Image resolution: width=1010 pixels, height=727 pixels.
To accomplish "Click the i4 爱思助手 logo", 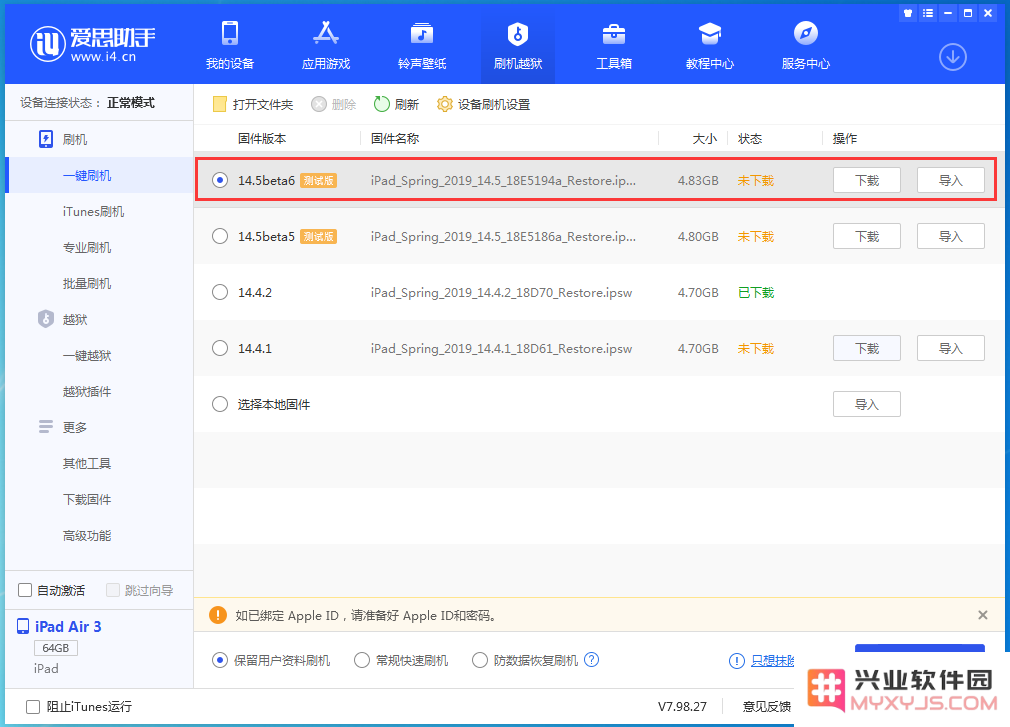I will (93, 44).
